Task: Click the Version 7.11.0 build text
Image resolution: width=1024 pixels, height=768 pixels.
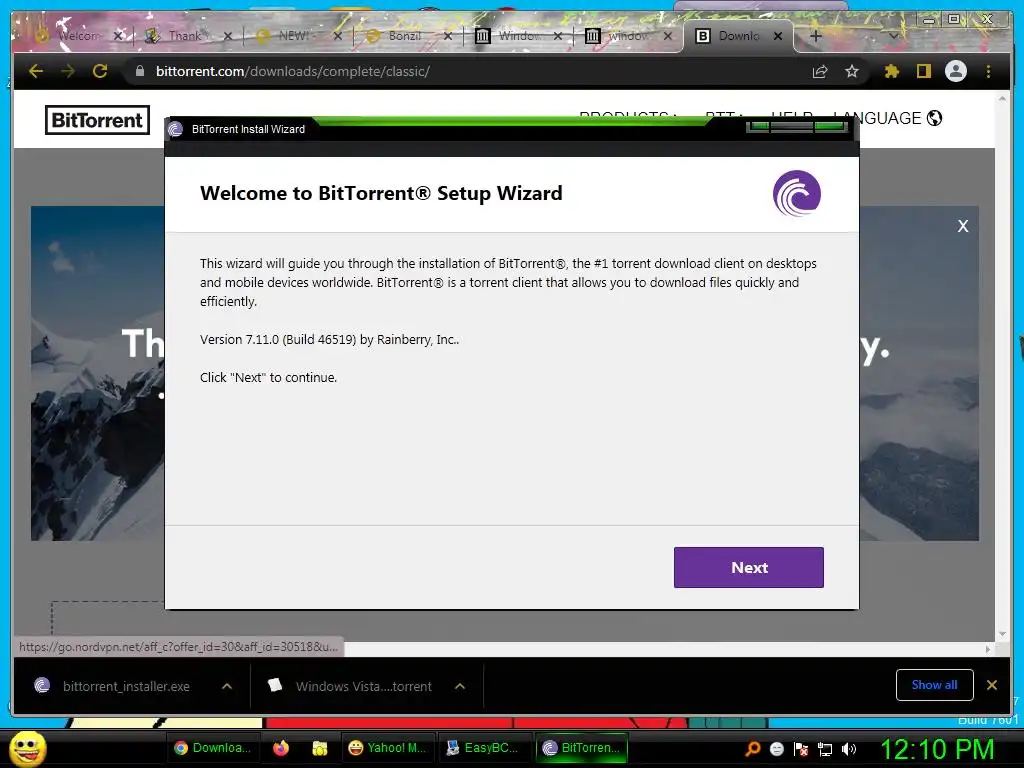Action: tap(330, 340)
